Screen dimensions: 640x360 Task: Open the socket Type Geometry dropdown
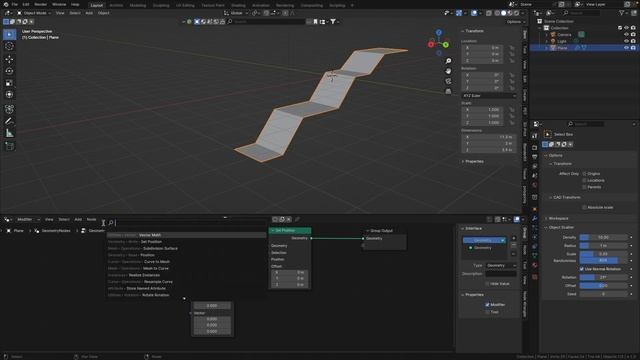(x=501, y=266)
